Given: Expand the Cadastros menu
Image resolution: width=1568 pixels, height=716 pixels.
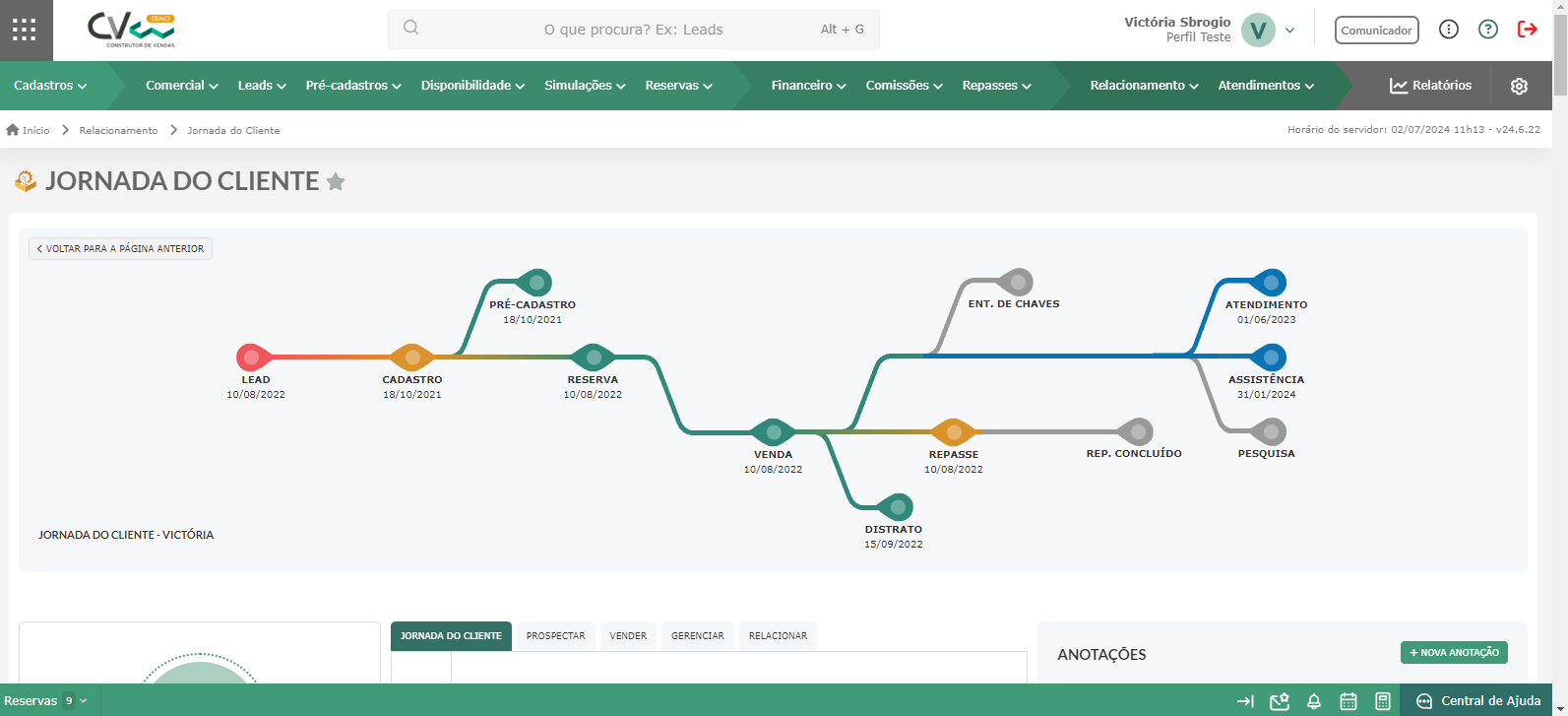Looking at the screenshot, I should click(50, 86).
